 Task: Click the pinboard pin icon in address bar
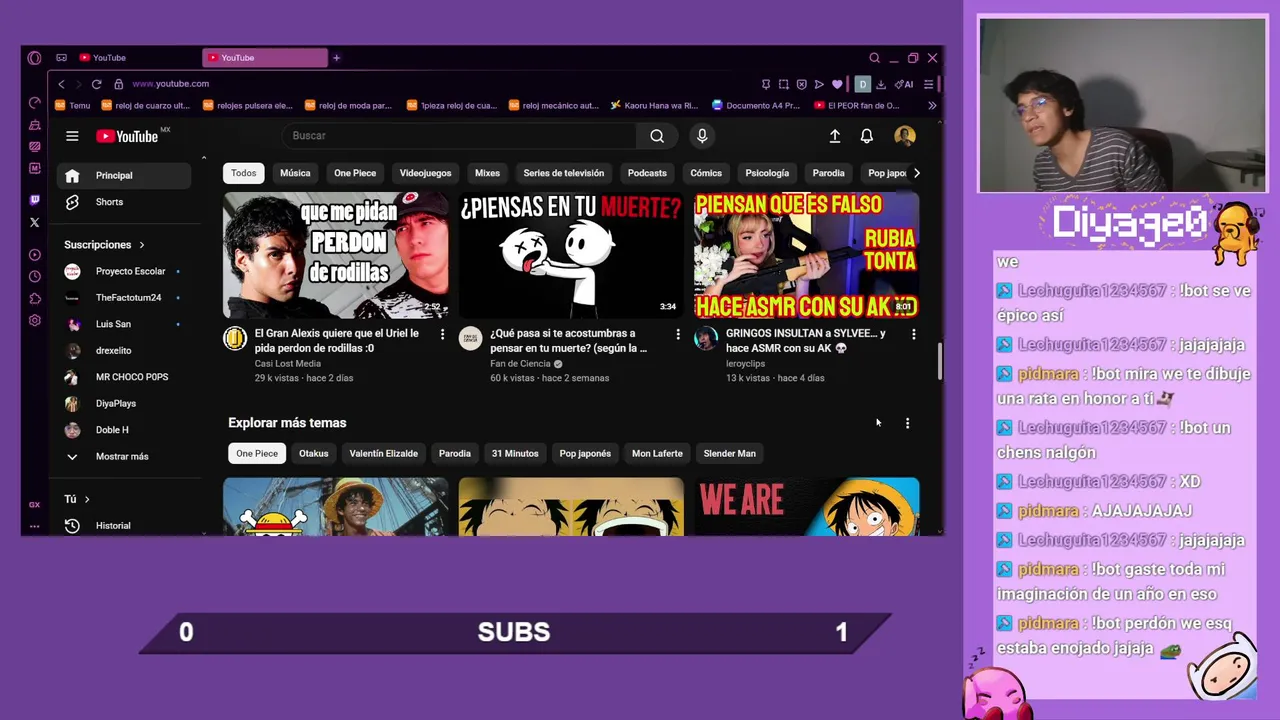766,84
